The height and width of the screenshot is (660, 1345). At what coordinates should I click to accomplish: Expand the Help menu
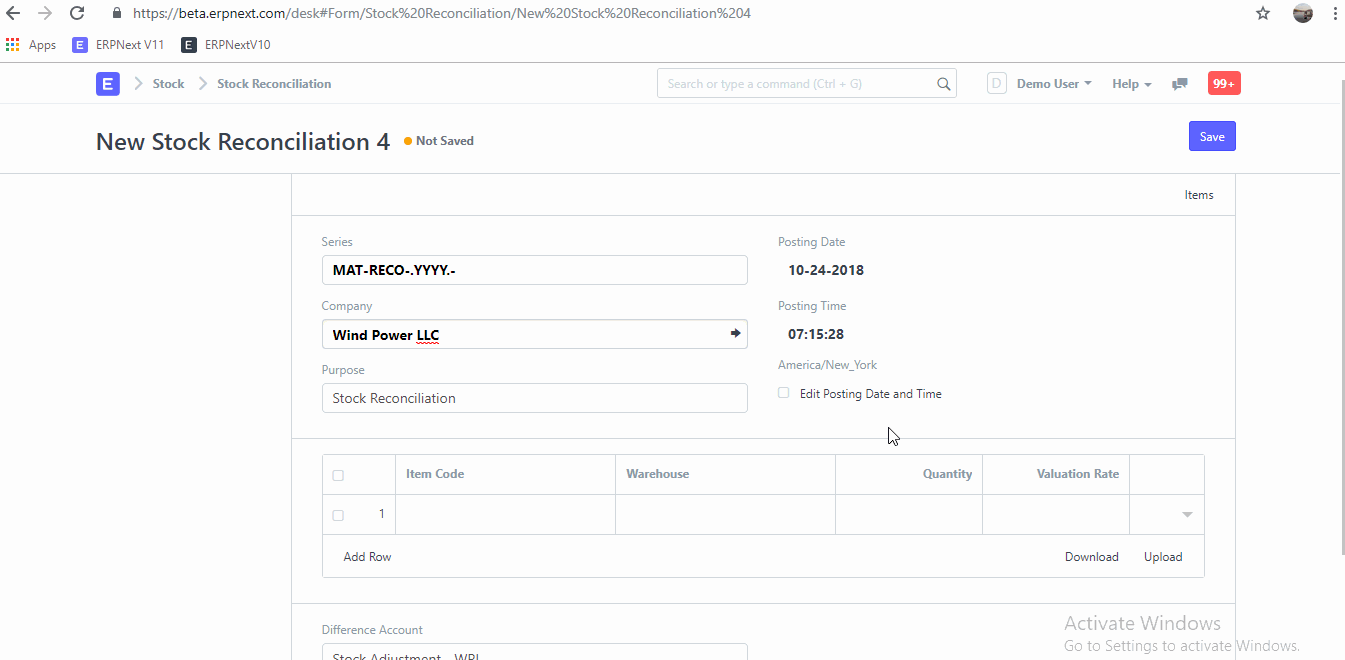(1130, 83)
